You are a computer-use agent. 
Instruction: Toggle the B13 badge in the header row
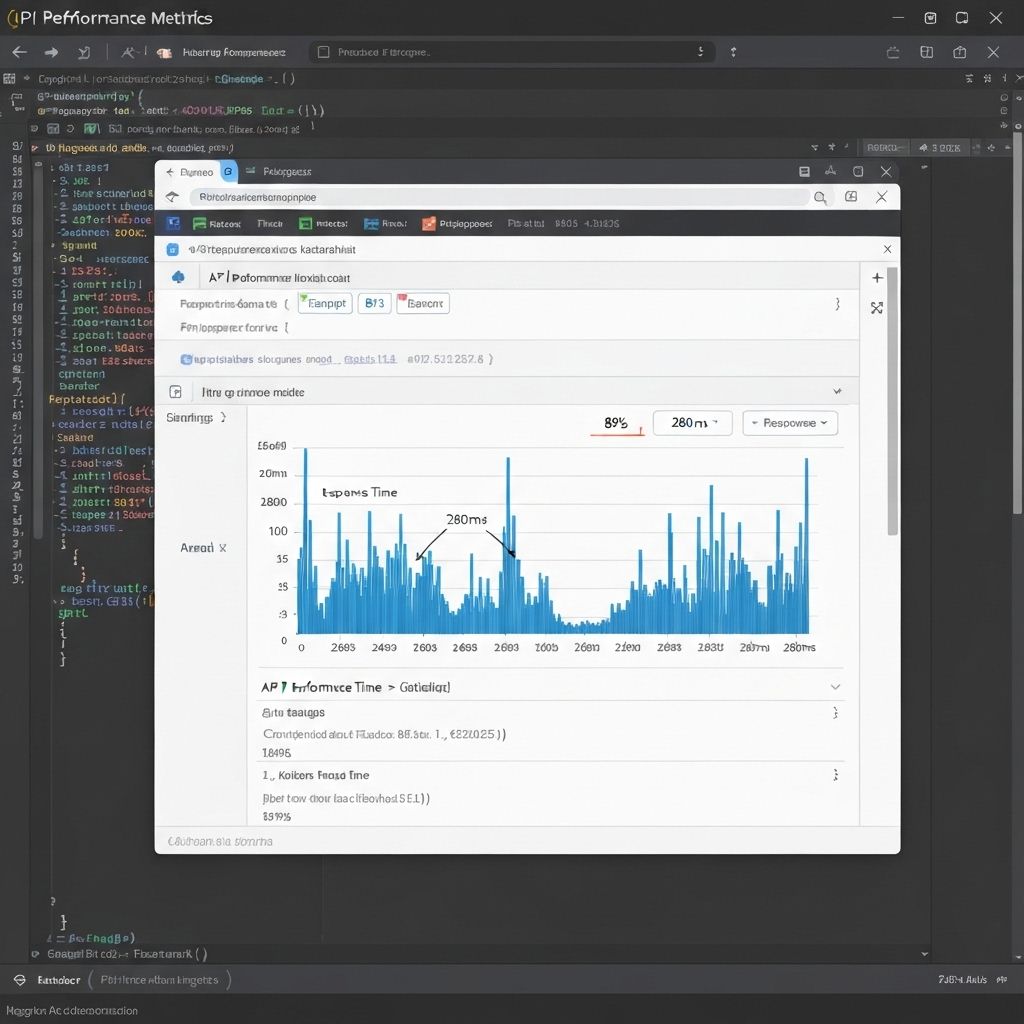[x=373, y=303]
